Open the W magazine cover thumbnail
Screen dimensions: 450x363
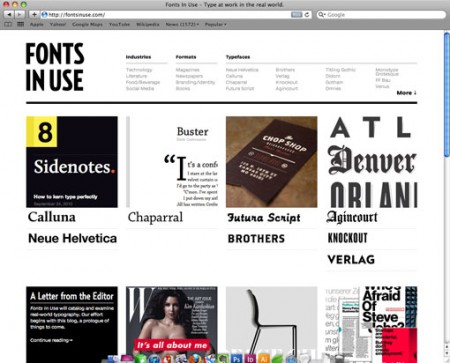pos(172,324)
